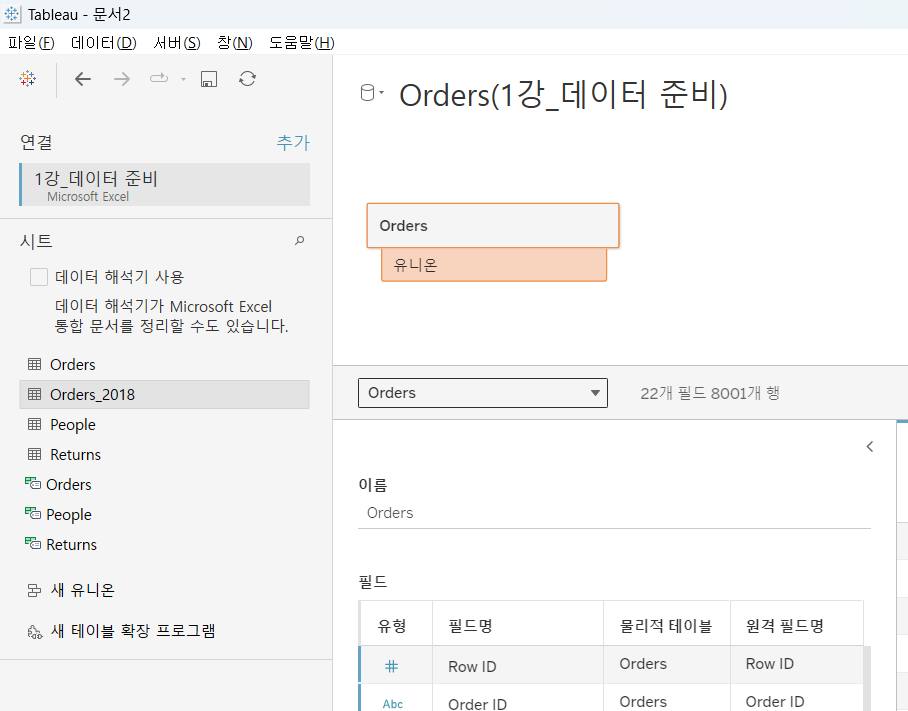Select the 1강_데이터 준비 connection

point(165,185)
